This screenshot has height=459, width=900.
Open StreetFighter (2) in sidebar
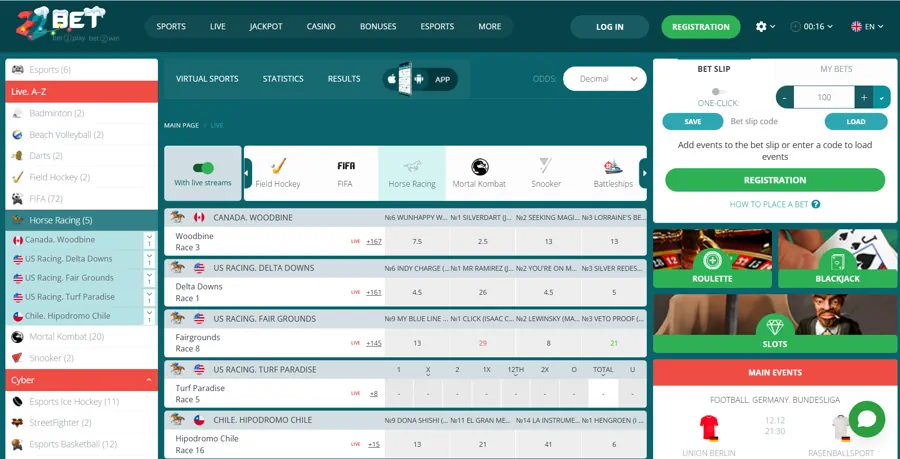(x=82, y=423)
